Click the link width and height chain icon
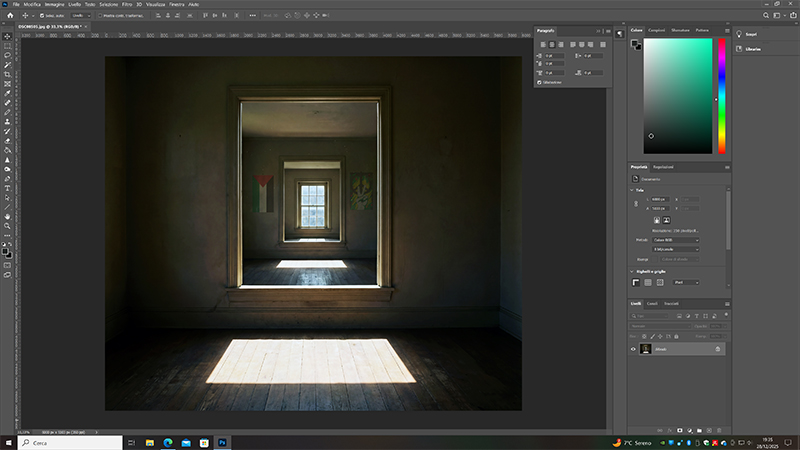The image size is (800, 450). [x=636, y=204]
